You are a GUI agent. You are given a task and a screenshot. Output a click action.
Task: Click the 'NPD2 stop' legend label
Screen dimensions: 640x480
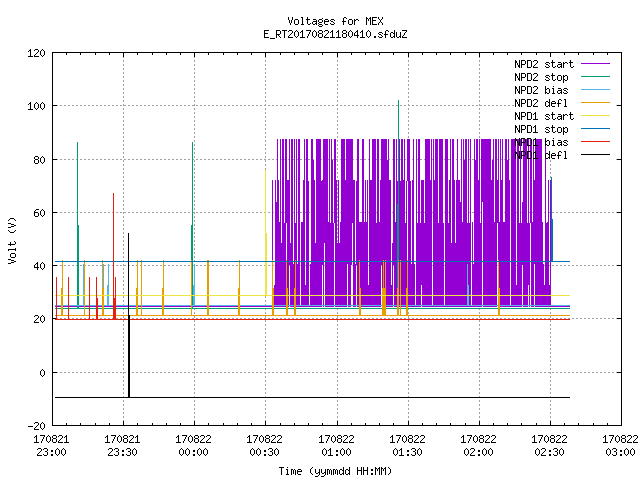541,77
